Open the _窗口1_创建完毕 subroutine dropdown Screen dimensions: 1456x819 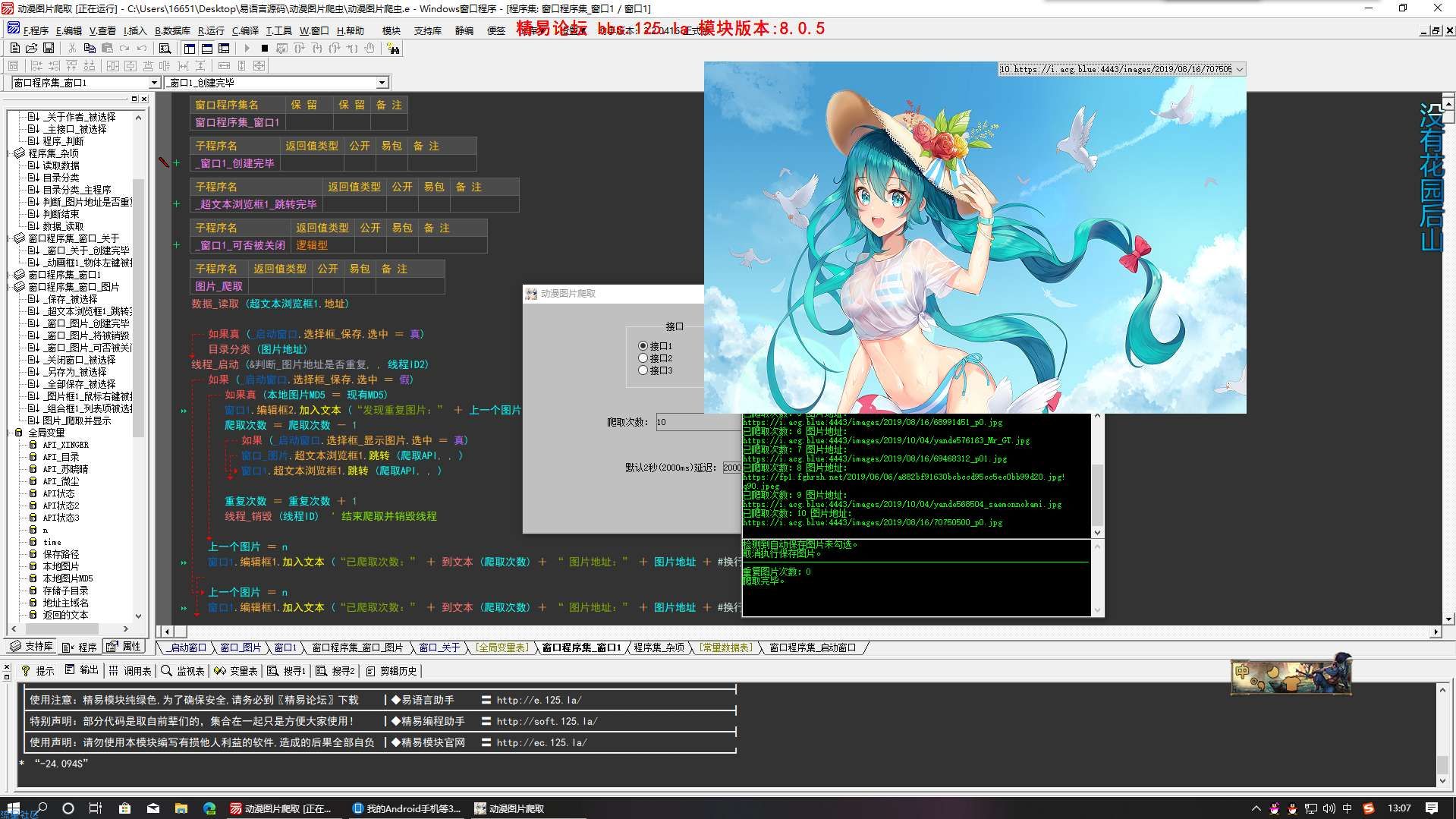382,82
